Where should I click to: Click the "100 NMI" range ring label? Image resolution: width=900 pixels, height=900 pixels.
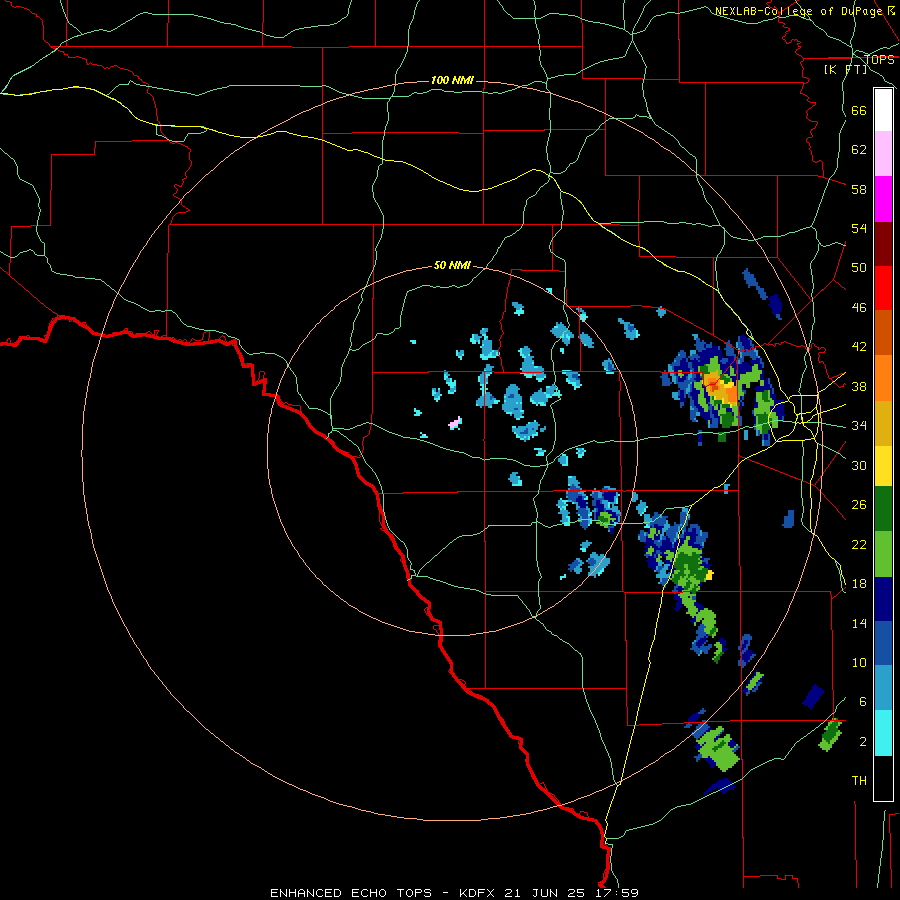click(452, 80)
